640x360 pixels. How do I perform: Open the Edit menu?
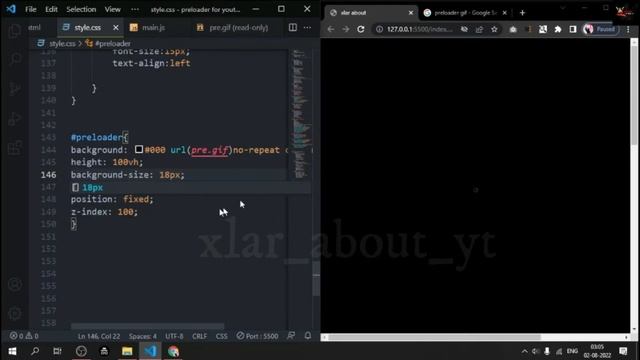[51, 9]
